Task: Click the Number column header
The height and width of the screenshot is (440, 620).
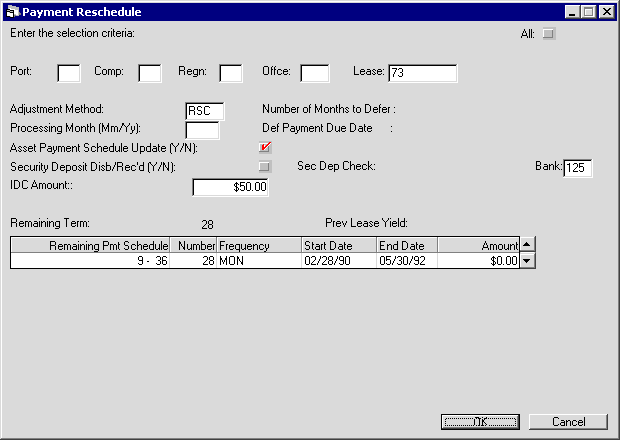Action: [193, 245]
